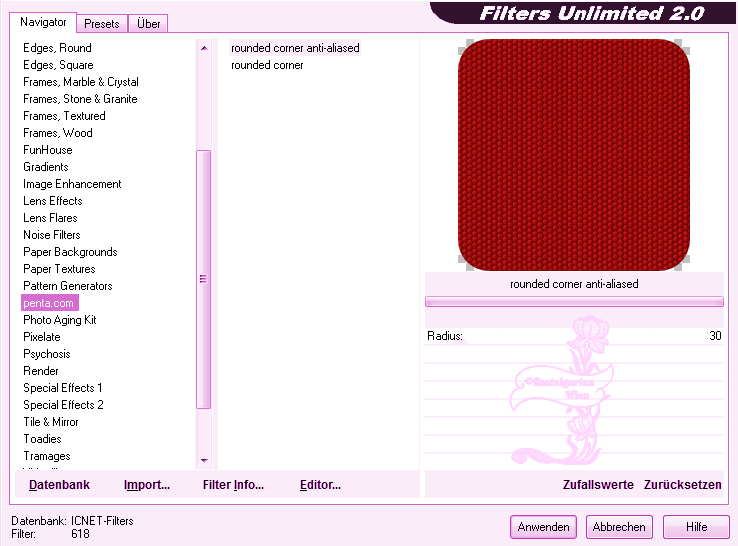Select Pixelate category
The width and height of the screenshot is (738, 546).
[x=41, y=337]
